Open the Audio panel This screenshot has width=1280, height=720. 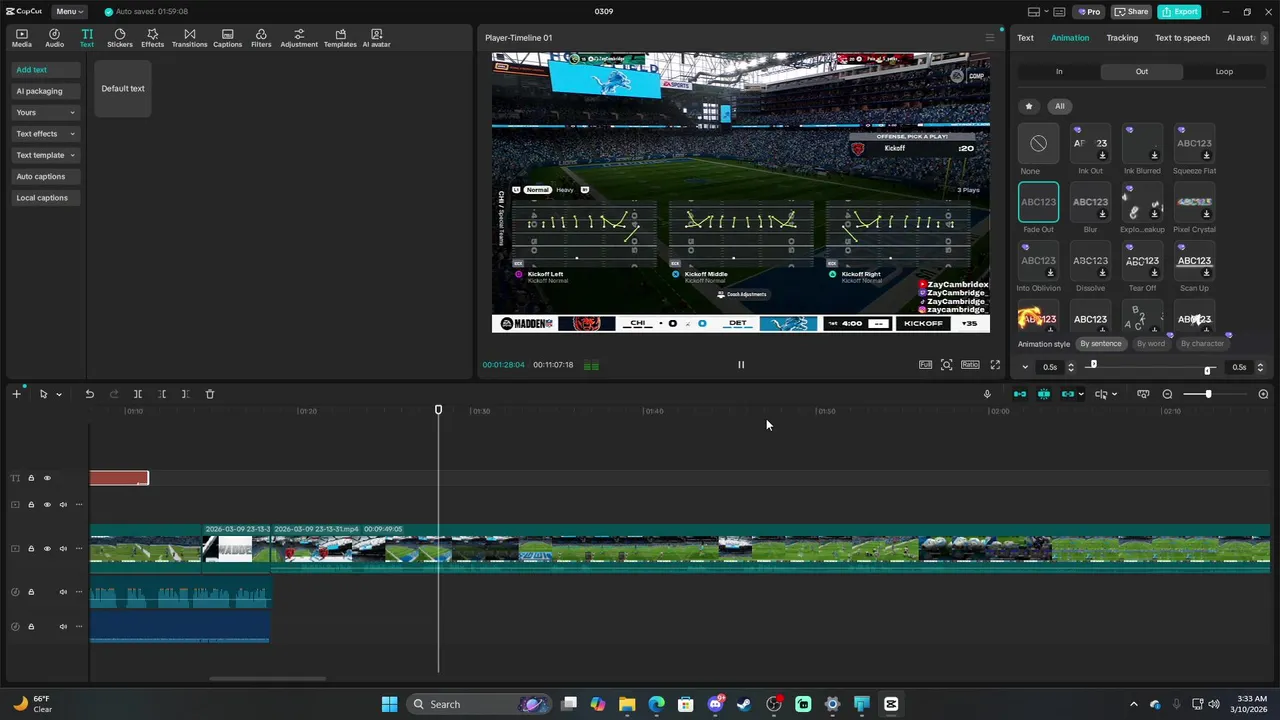(x=54, y=38)
